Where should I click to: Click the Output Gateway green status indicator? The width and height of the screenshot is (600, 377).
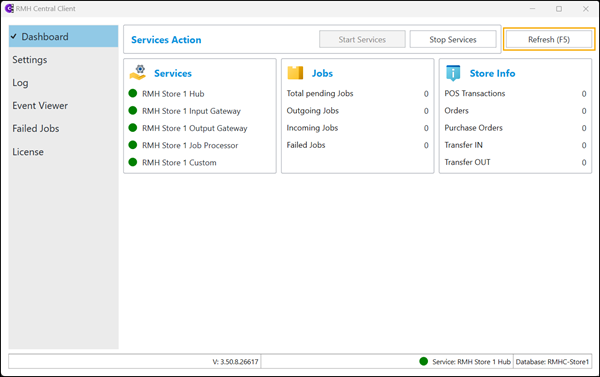pyautogui.click(x=133, y=128)
